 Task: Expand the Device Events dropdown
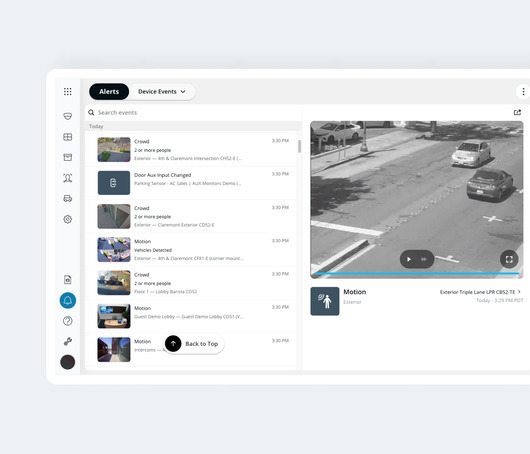point(162,92)
